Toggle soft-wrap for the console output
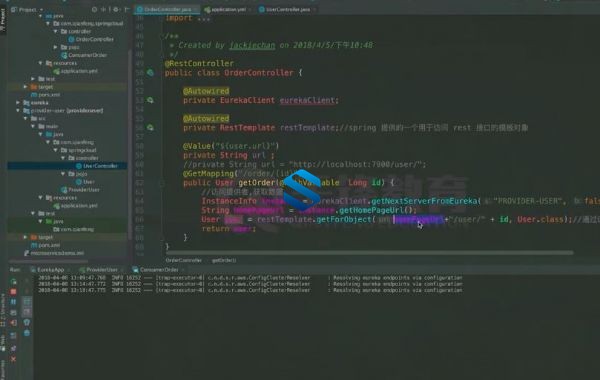 (27, 302)
